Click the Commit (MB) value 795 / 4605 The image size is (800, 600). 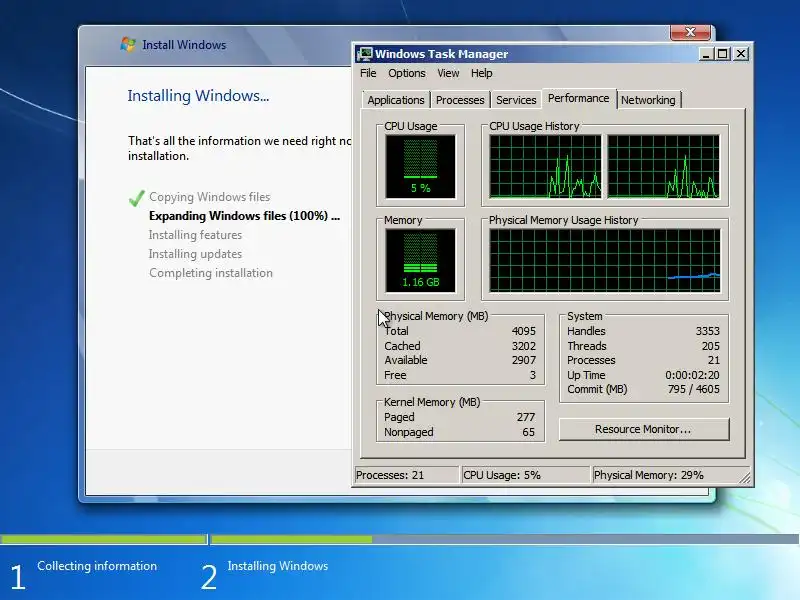(x=694, y=389)
